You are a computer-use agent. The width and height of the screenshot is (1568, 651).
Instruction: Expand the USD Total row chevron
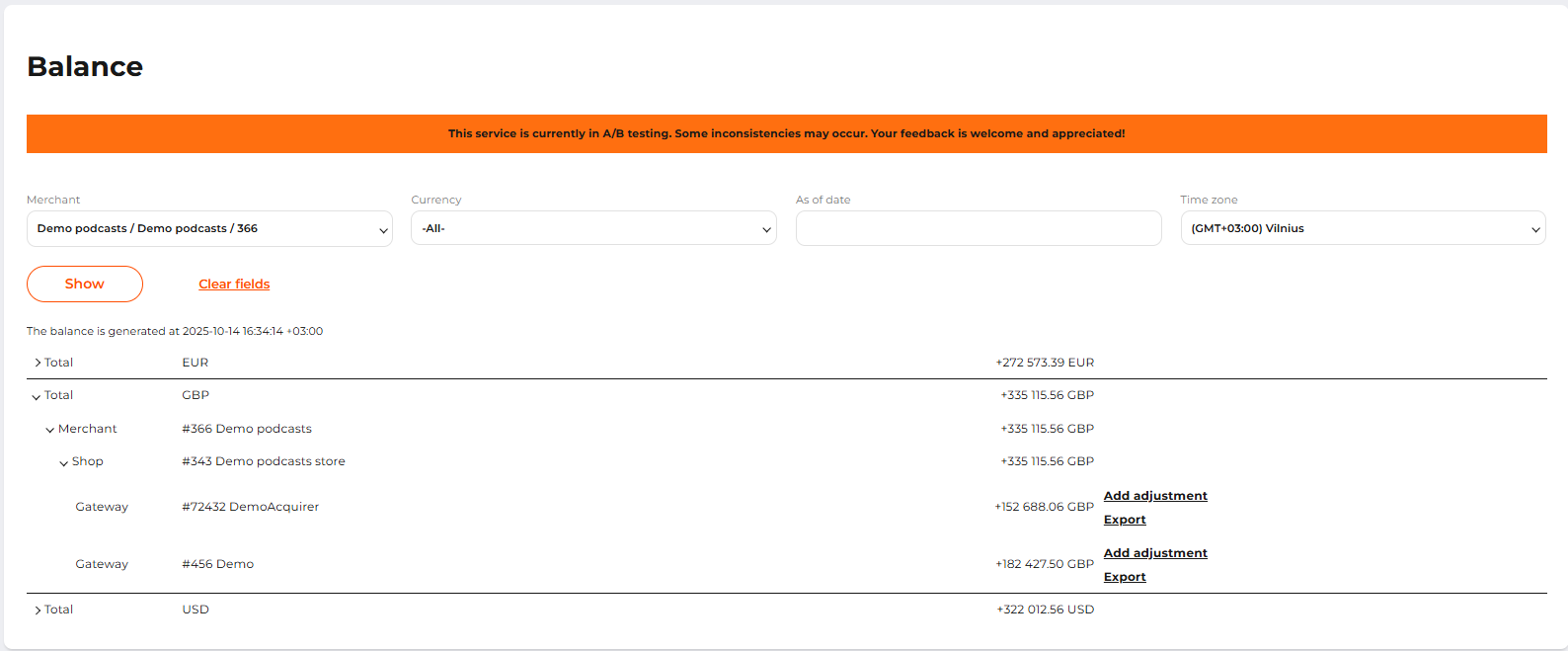(38, 610)
